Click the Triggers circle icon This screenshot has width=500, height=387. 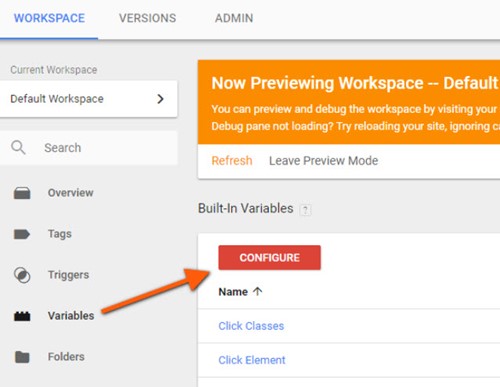(x=22, y=275)
